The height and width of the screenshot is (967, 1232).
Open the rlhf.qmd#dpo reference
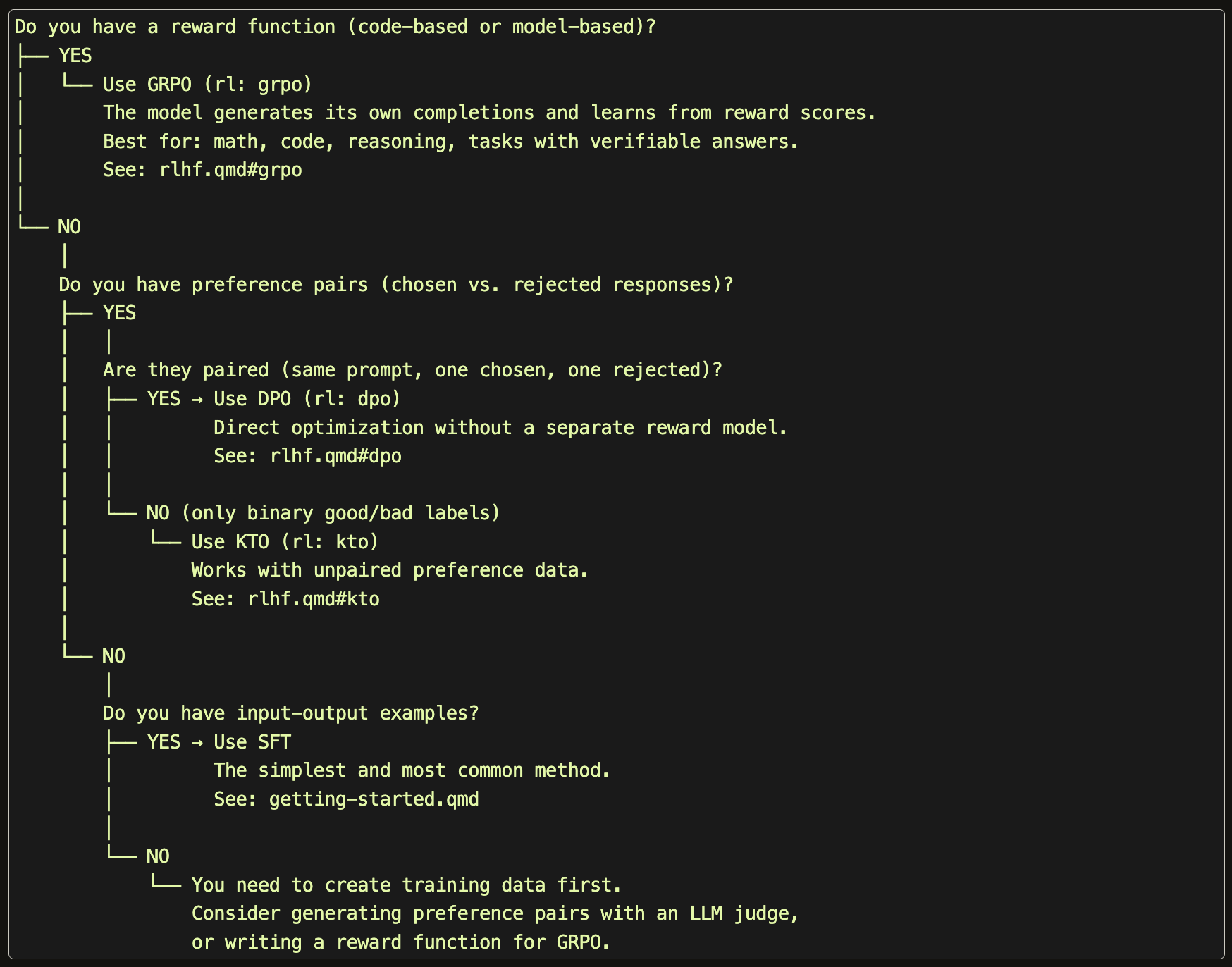[x=335, y=456]
